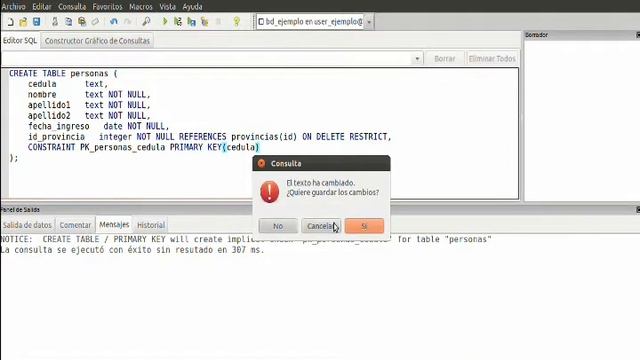Open the Consulta menu

(x=72, y=7)
